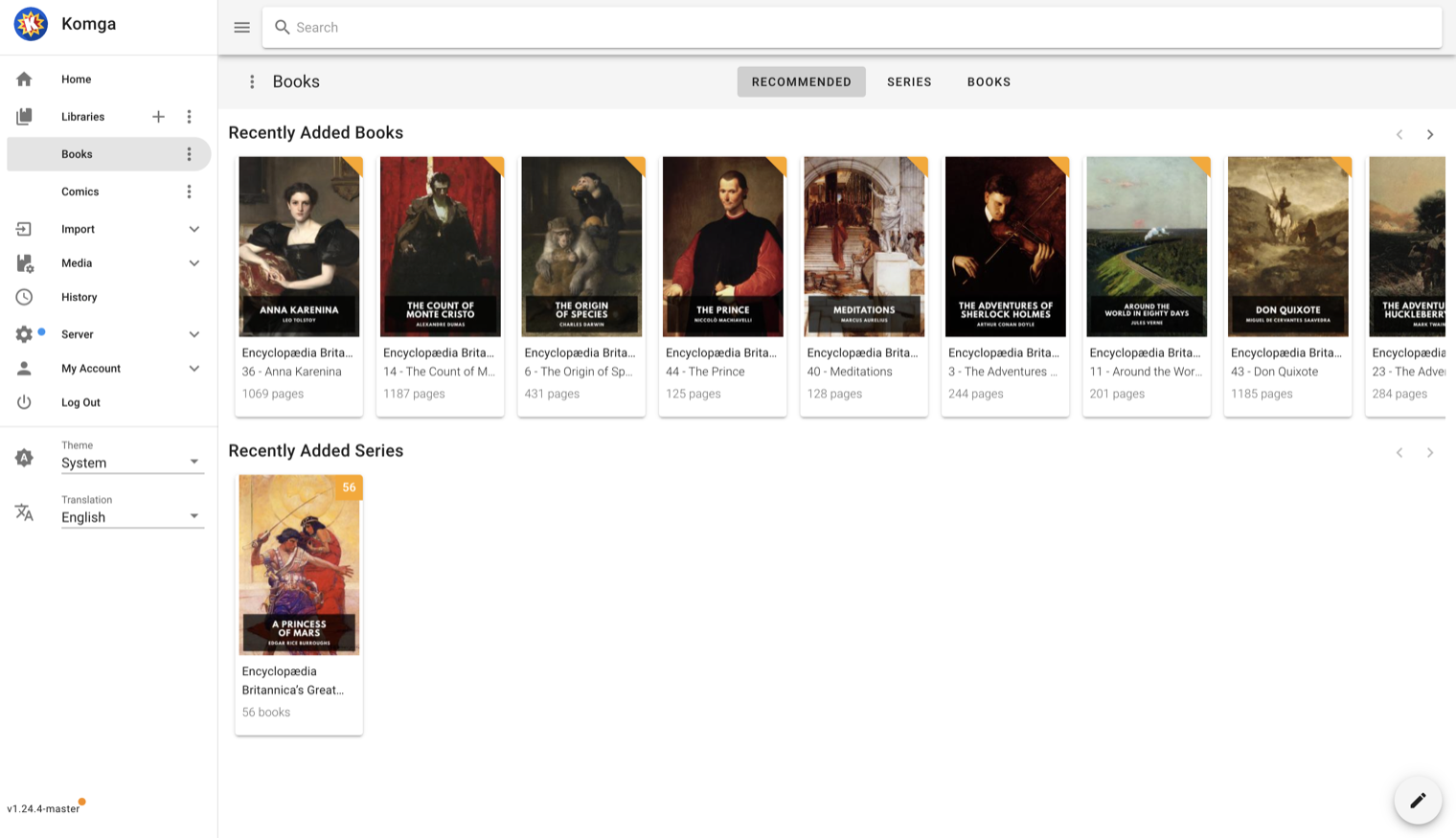Click the Theme brightness icon

click(24, 458)
